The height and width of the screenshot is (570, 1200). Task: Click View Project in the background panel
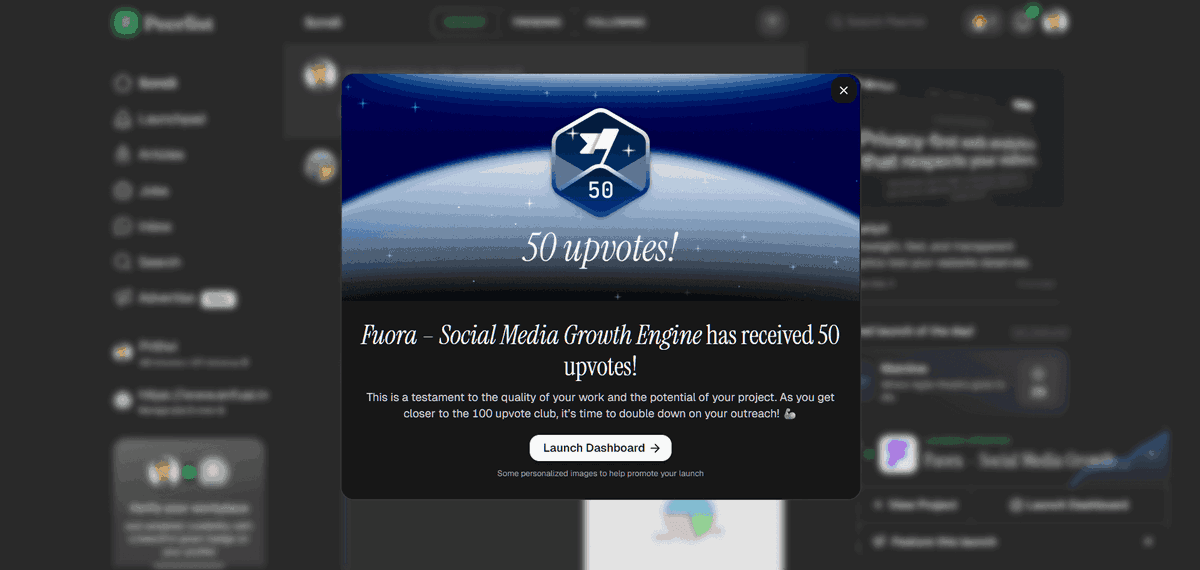(x=914, y=506)
